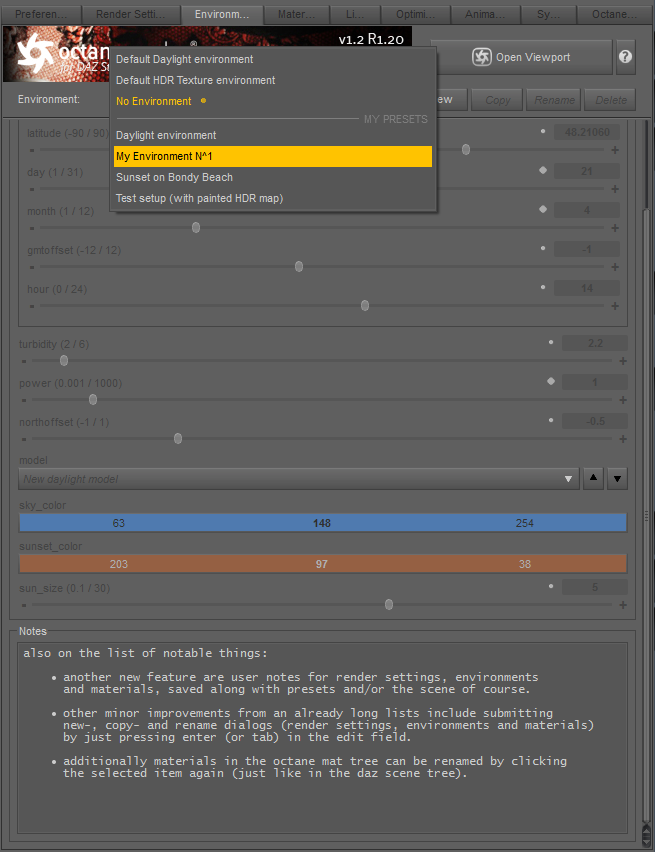Select previous model with up arrow button
The height and width of the screenshot is (852, 655).
(593, 479)
